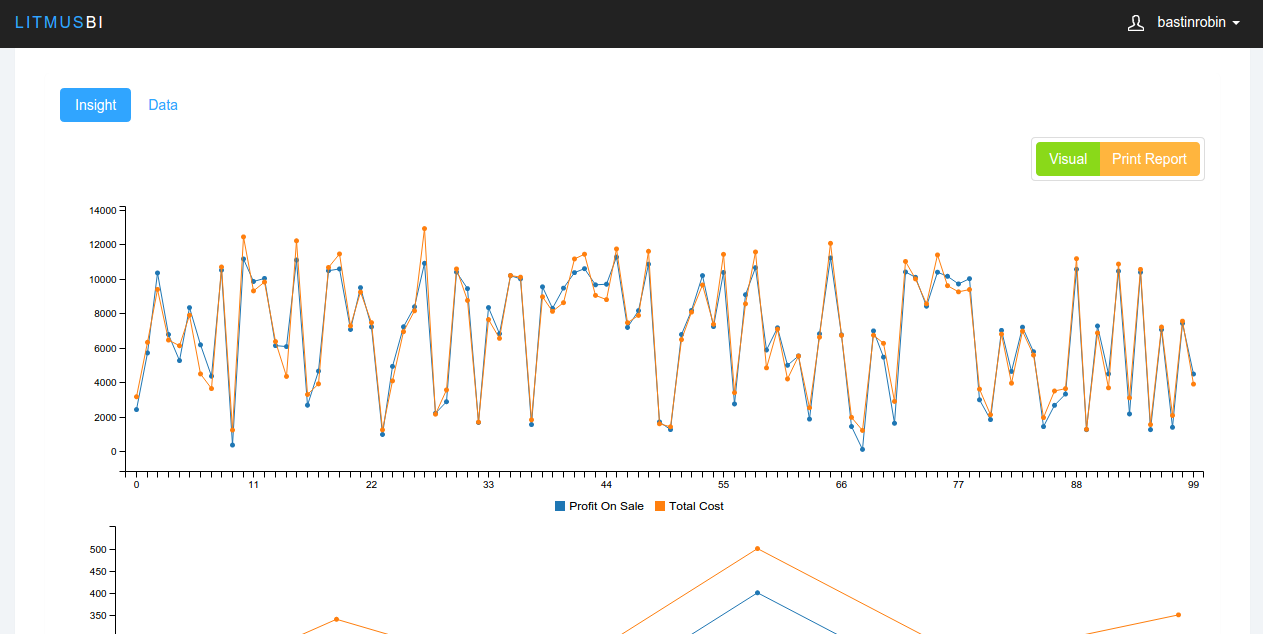
Task: Click the x-axis label 77
Action: tap(958, 485)
